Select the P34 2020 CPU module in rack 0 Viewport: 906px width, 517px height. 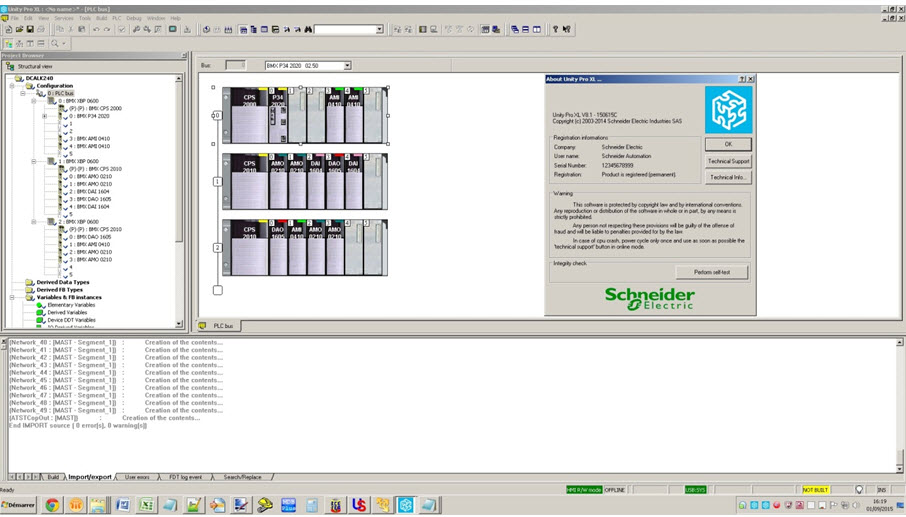point(278,116)
